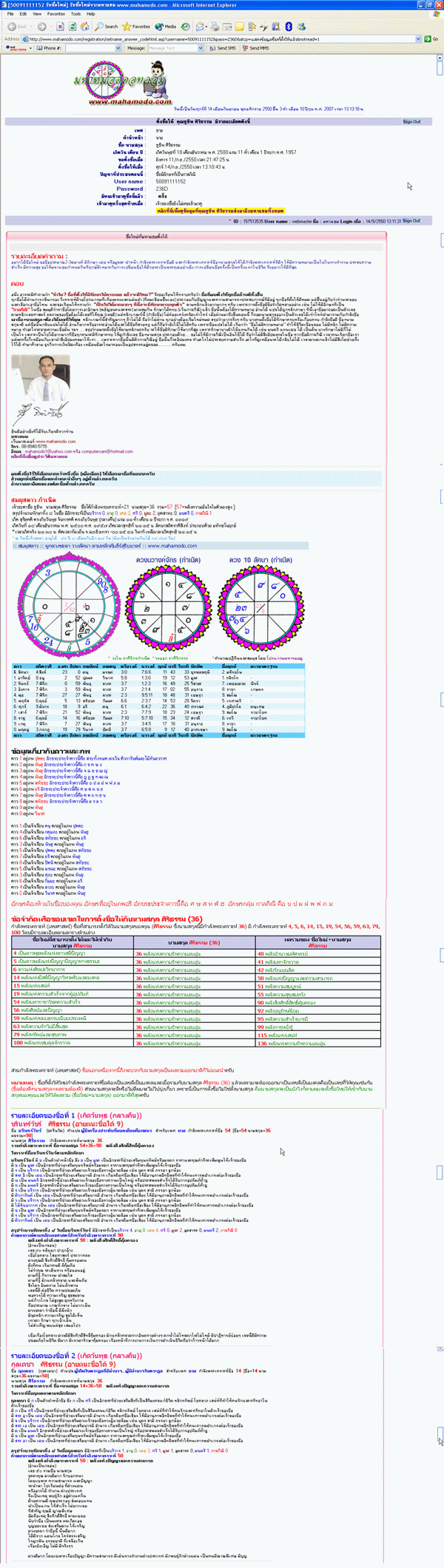Click Sign Out in the top header bar
Screen dimensions: 444x1568
(x=411, y=121)
